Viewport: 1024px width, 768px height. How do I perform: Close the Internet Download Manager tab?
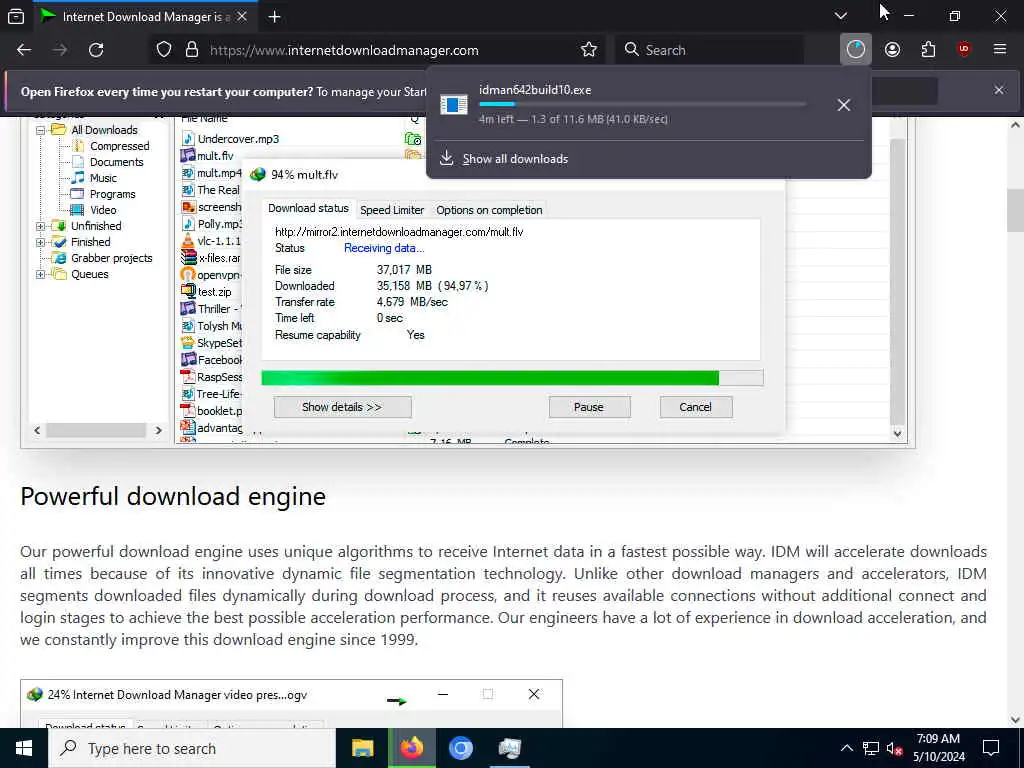coord(242,16)
